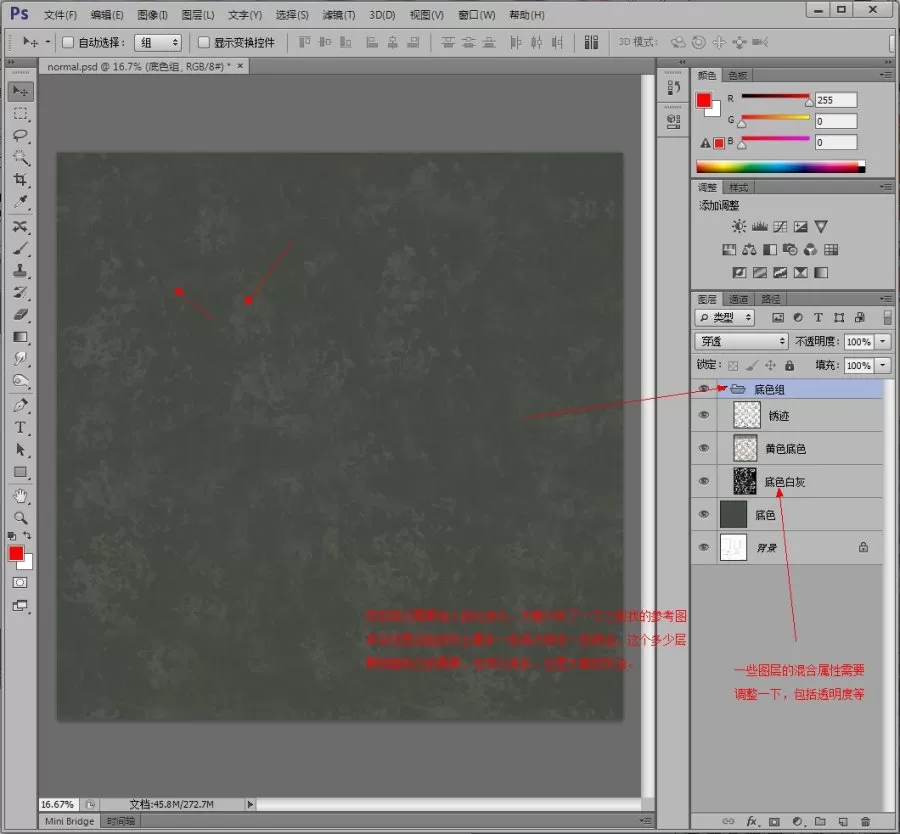This screenshot has height=834, width=900.
Task: Select the Lasso tool
Action: [21, 135]
